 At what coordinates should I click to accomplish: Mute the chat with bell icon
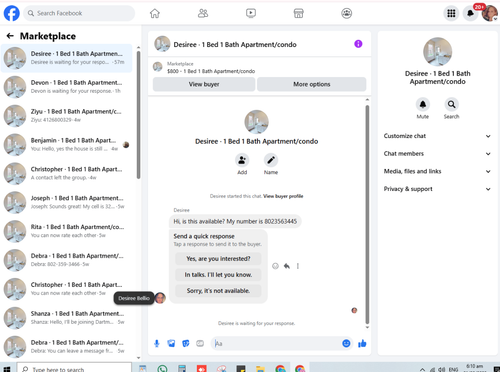point(423,105)
